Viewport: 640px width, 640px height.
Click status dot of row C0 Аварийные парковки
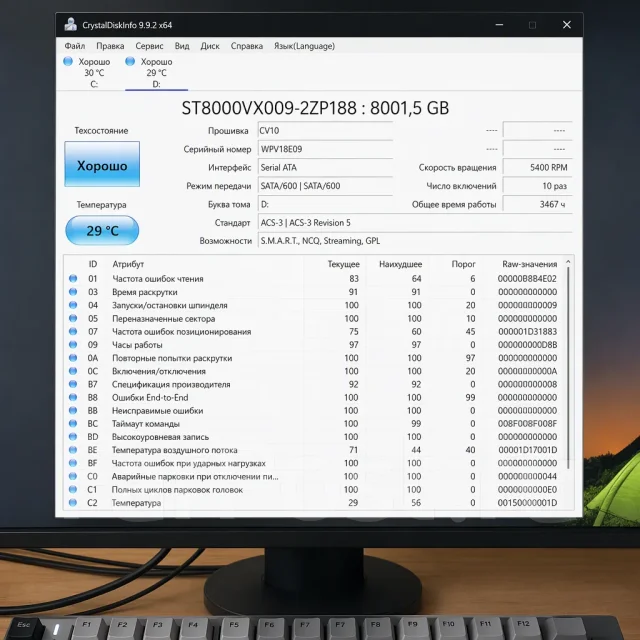click(x=73, y=476)
